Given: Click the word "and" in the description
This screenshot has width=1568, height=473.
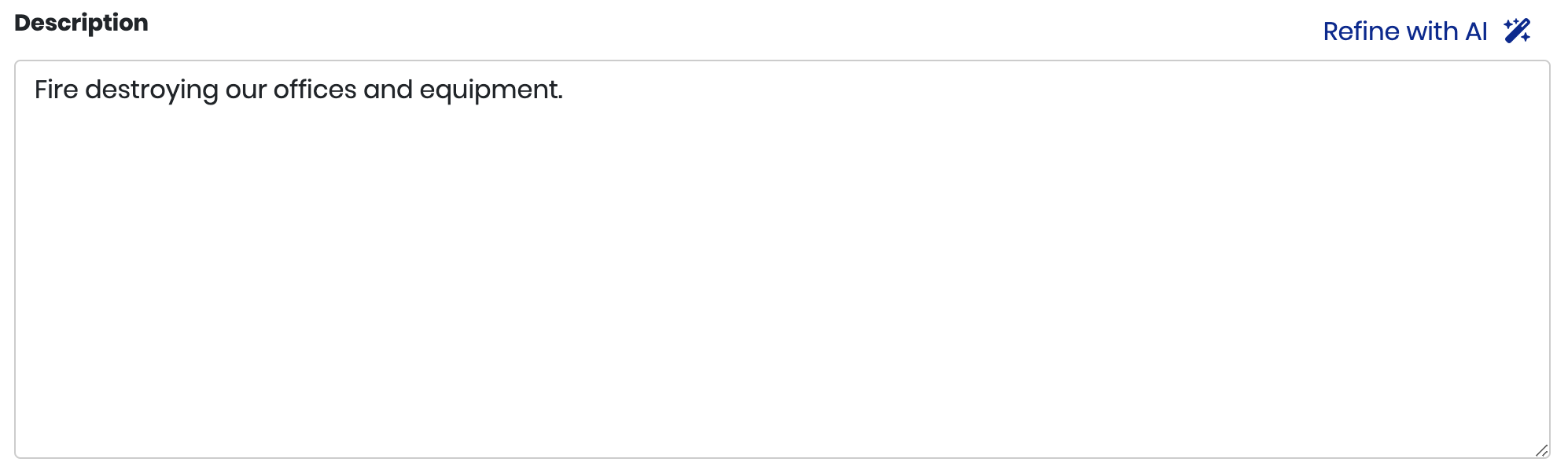Looking at the screenshot, I should (x=388, y=90).
